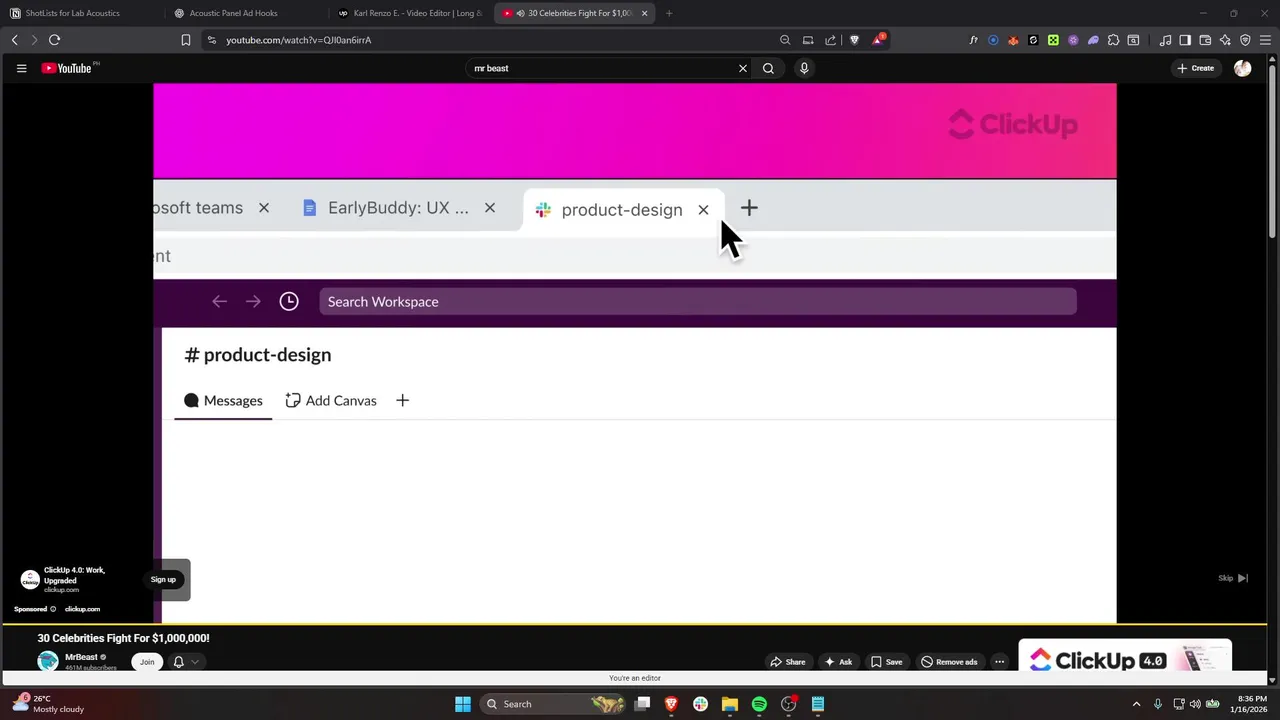
Task: Open the clickup.com sponsored link
Action: point(82,609)
